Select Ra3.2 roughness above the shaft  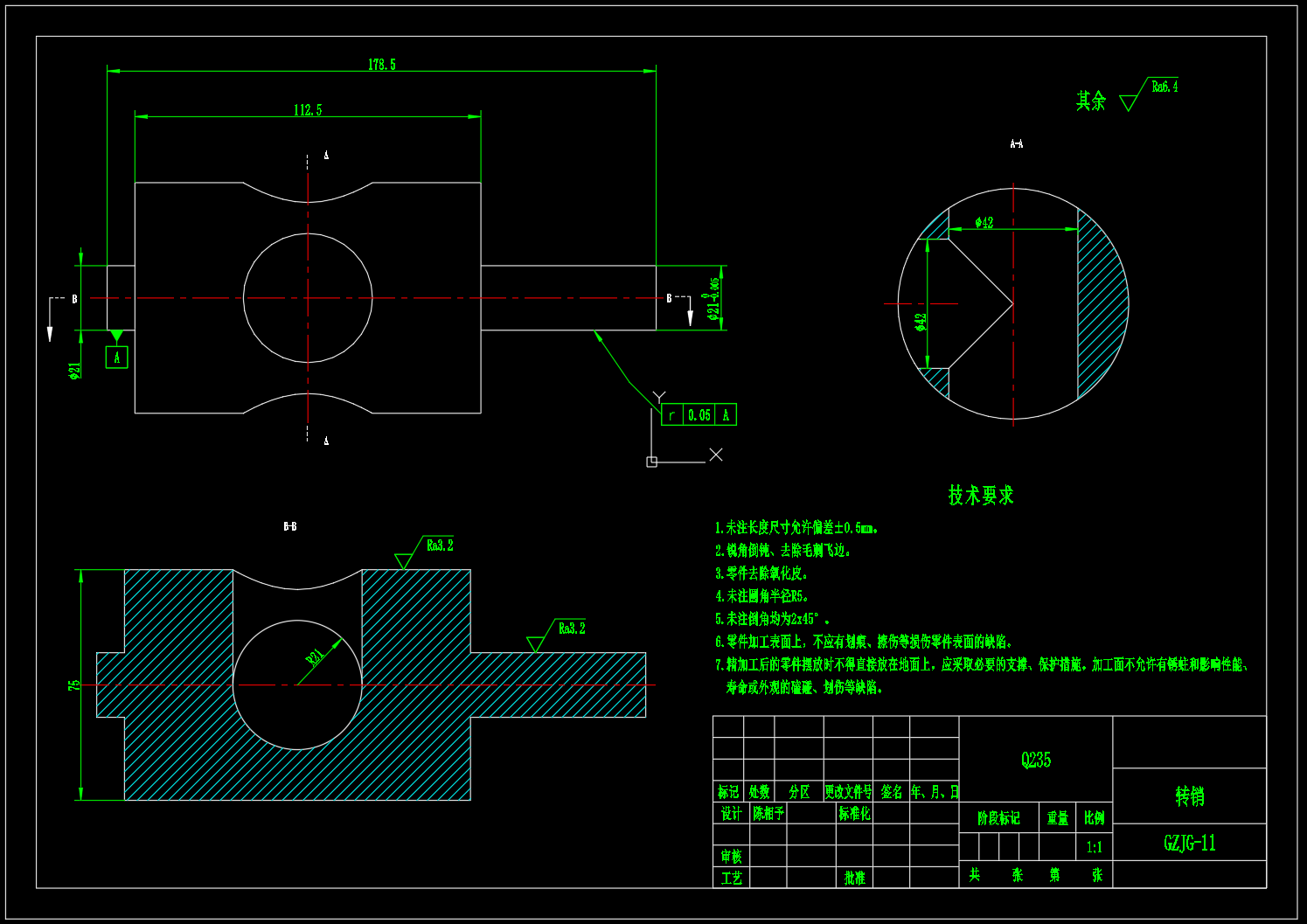572,629
